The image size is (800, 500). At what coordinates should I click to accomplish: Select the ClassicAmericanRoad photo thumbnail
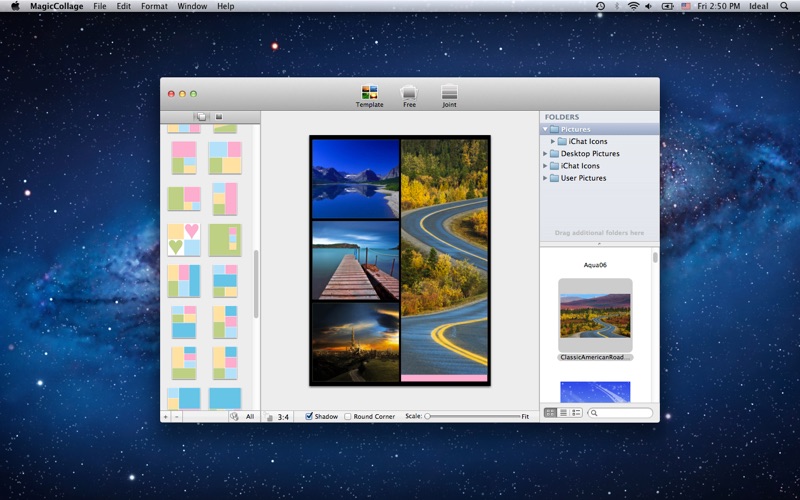[595, 315]
